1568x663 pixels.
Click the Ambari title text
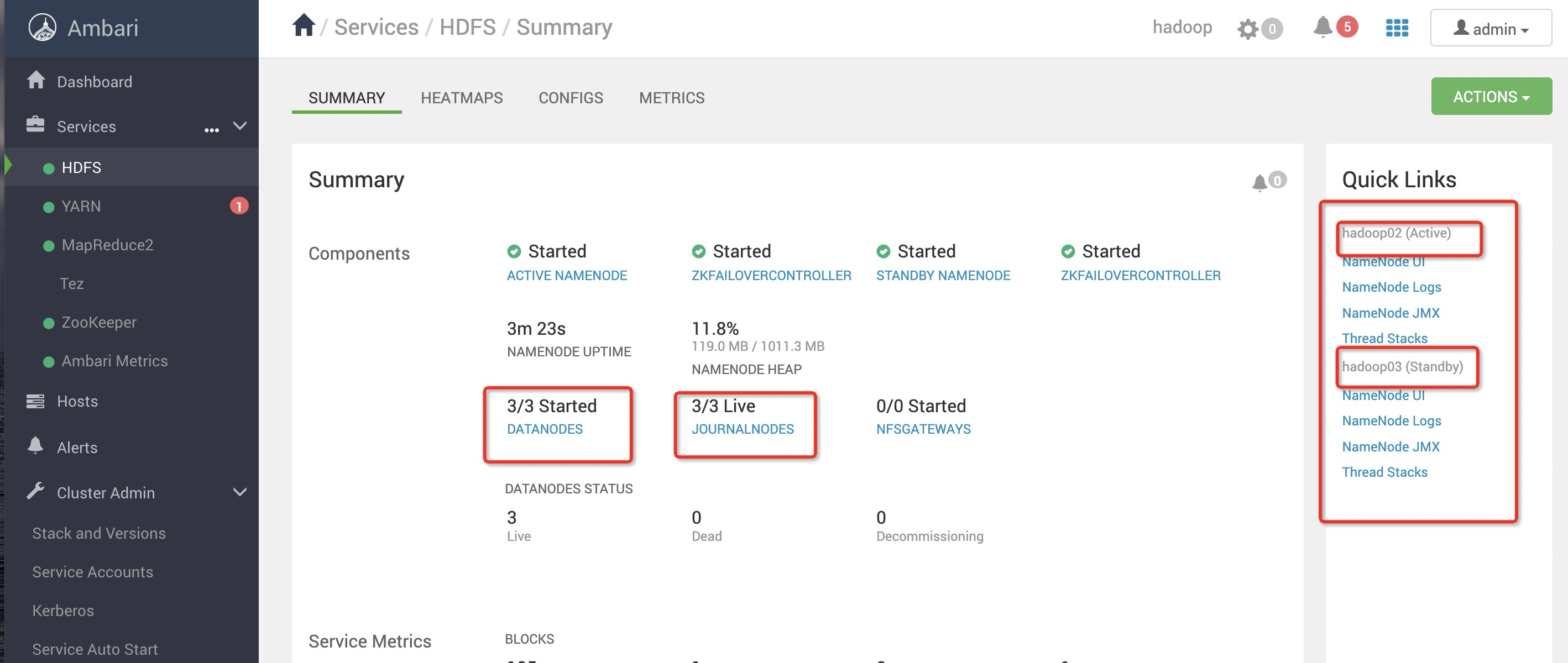click(x=103, y=28)
